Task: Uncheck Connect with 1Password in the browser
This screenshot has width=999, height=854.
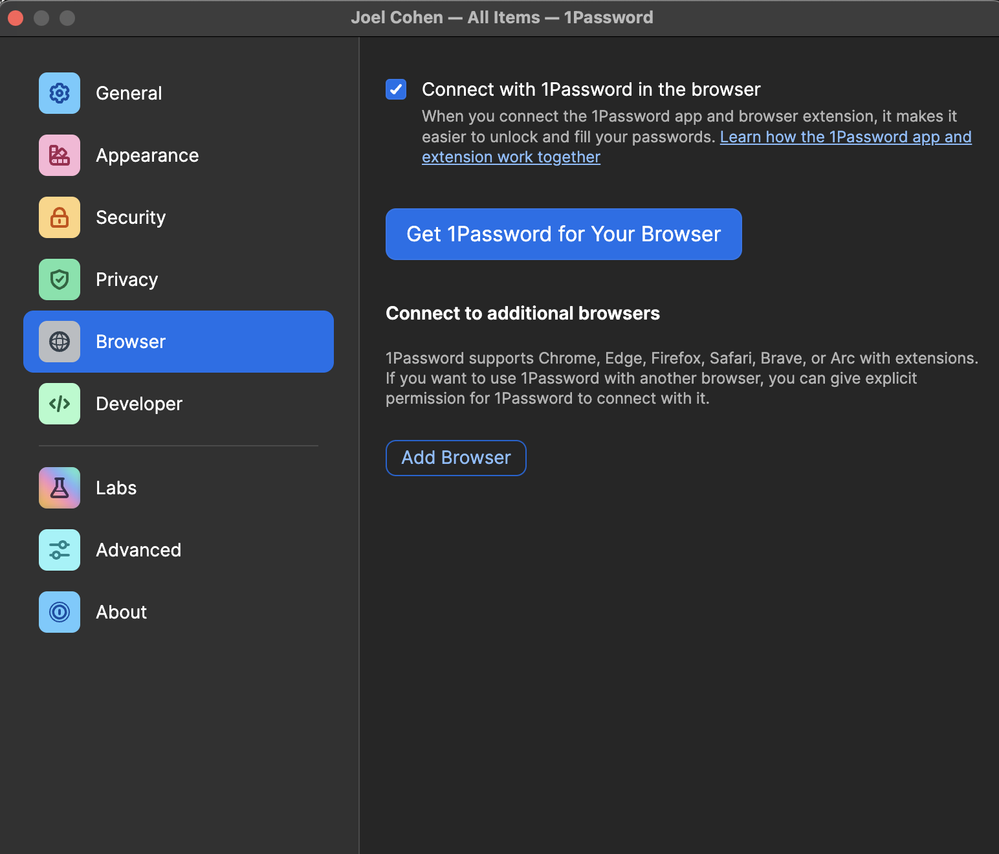Action: [x=396, y=89]
